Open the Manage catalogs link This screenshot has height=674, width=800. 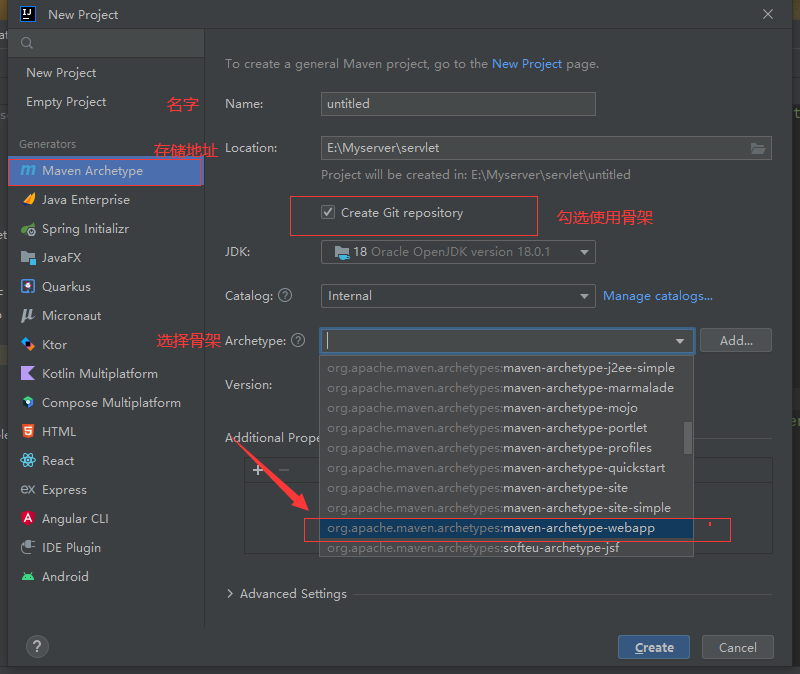pyautogui.click(x=658, y=296)
